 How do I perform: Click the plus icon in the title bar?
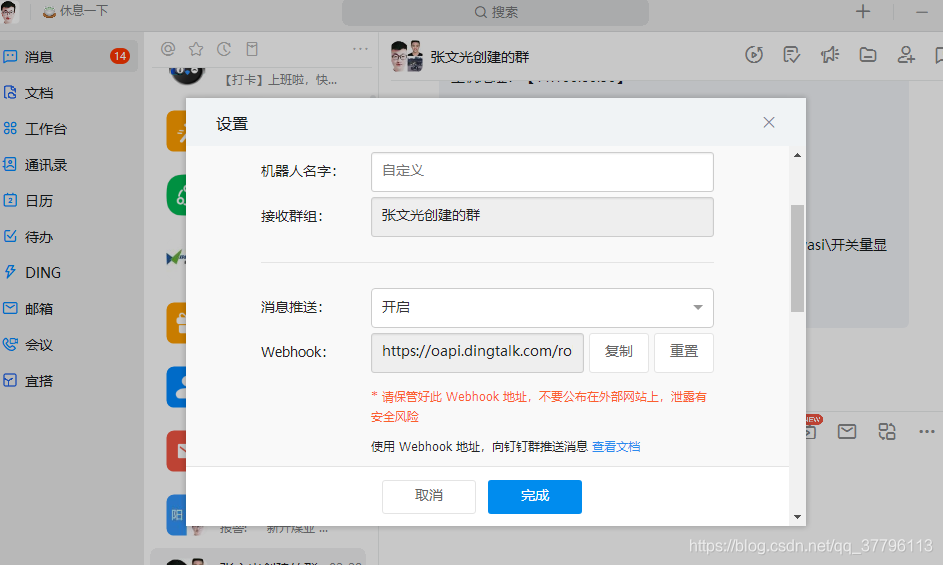pyautogui.click(x=863, y=11)
